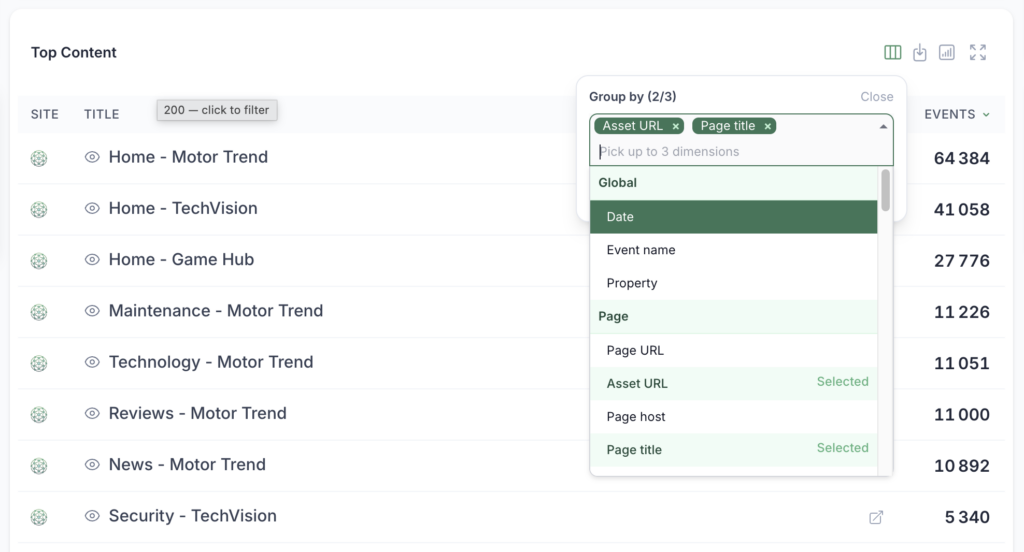
Task: Click the Top Content heading
Action: tap(74, 52)
